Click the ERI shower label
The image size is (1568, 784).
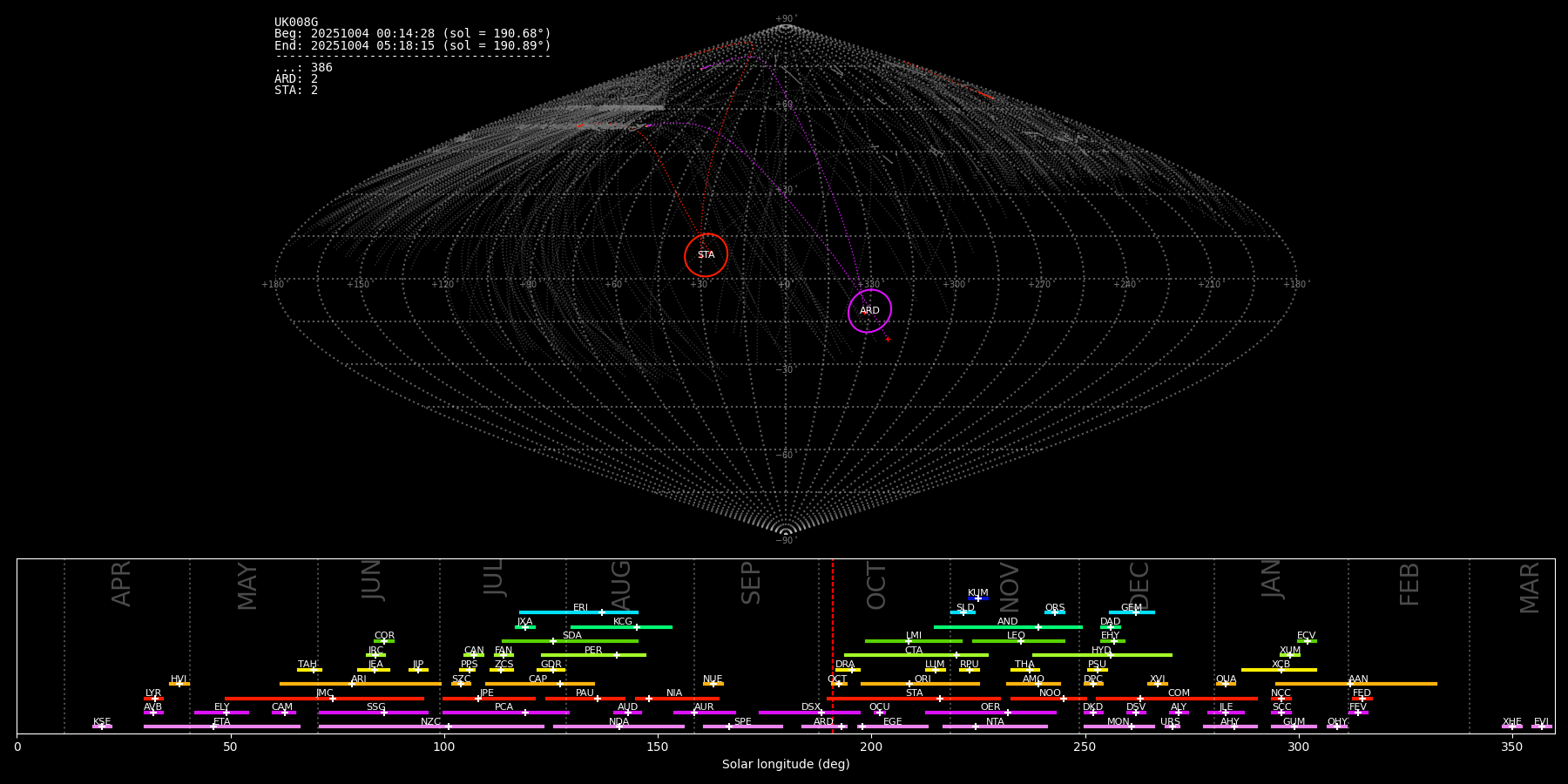(x=581, y=608)
